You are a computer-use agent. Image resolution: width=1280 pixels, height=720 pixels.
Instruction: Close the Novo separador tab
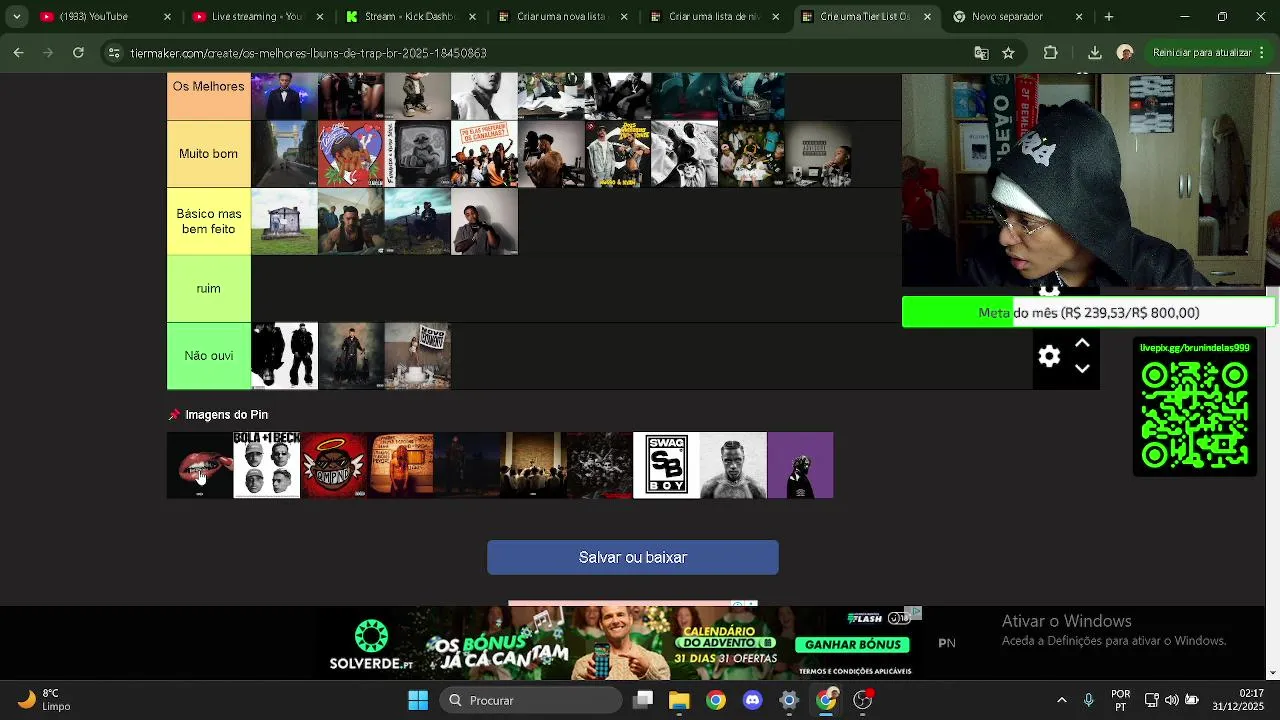tap(1079, 16)
